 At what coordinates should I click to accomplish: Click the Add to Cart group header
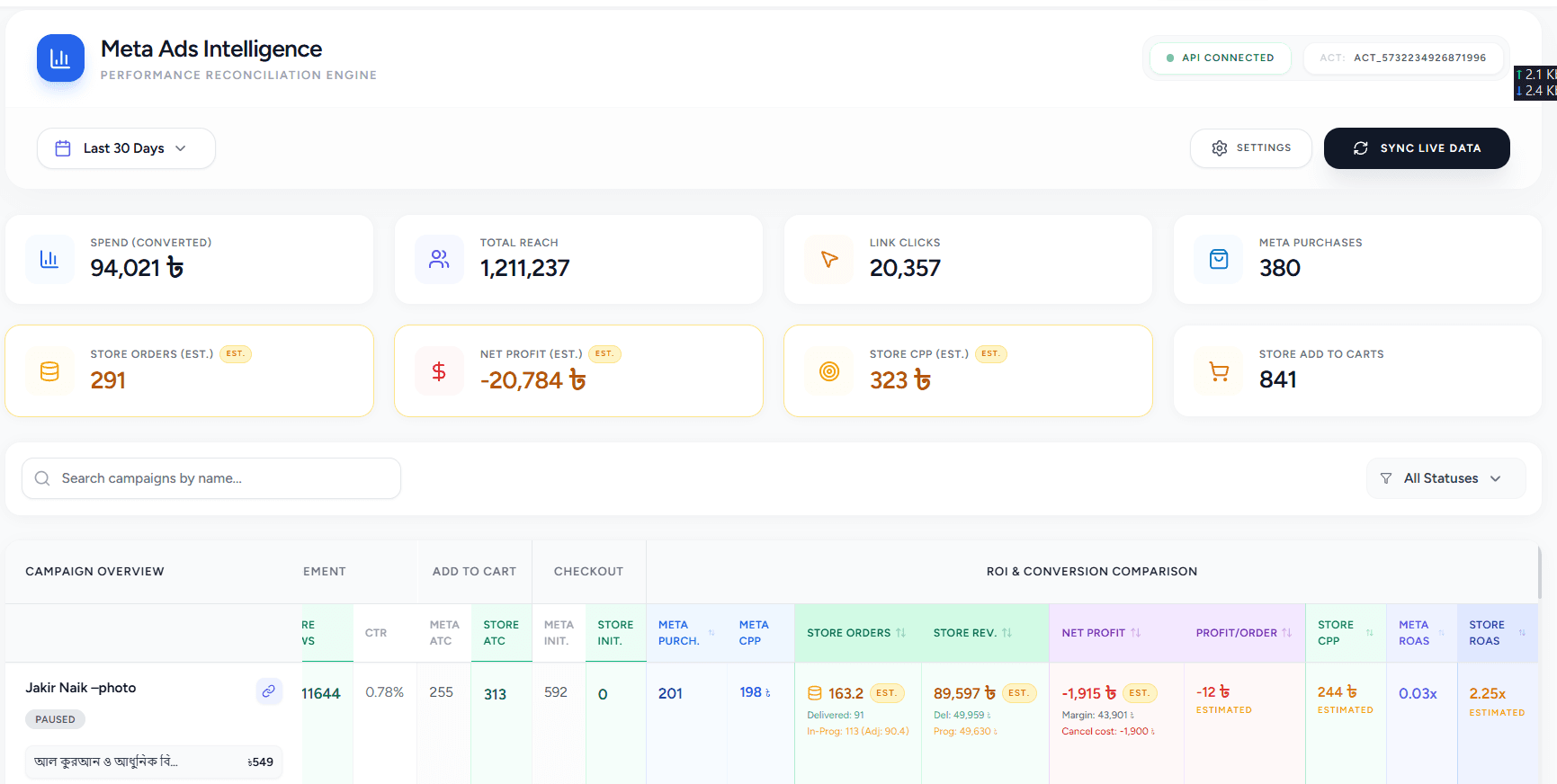click(x=474, y=572)
